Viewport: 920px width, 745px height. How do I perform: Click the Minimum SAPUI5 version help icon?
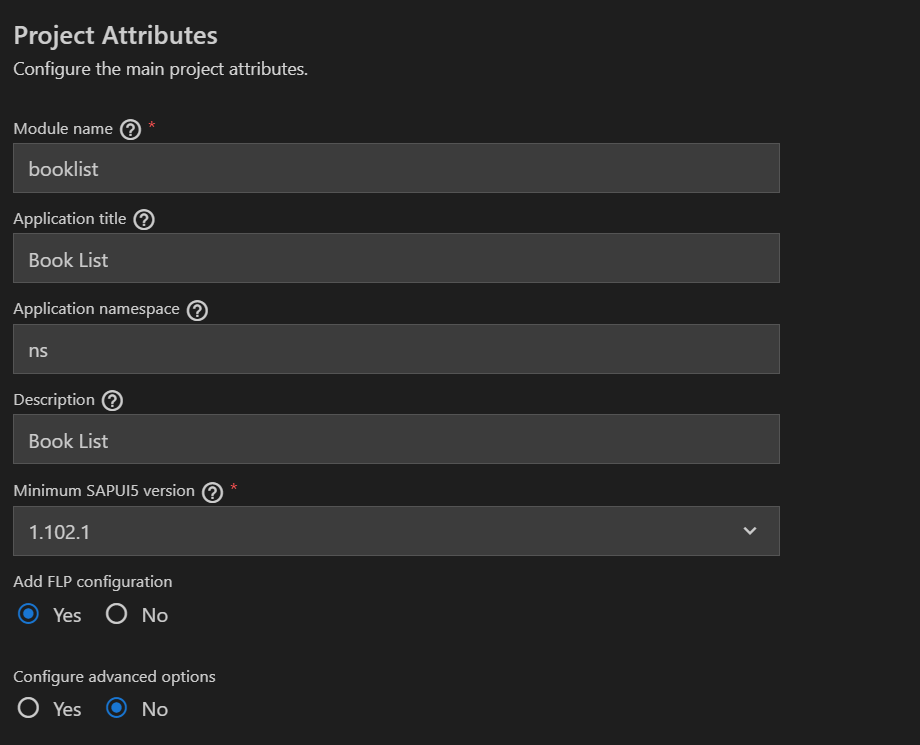click(x=212, y=492)
